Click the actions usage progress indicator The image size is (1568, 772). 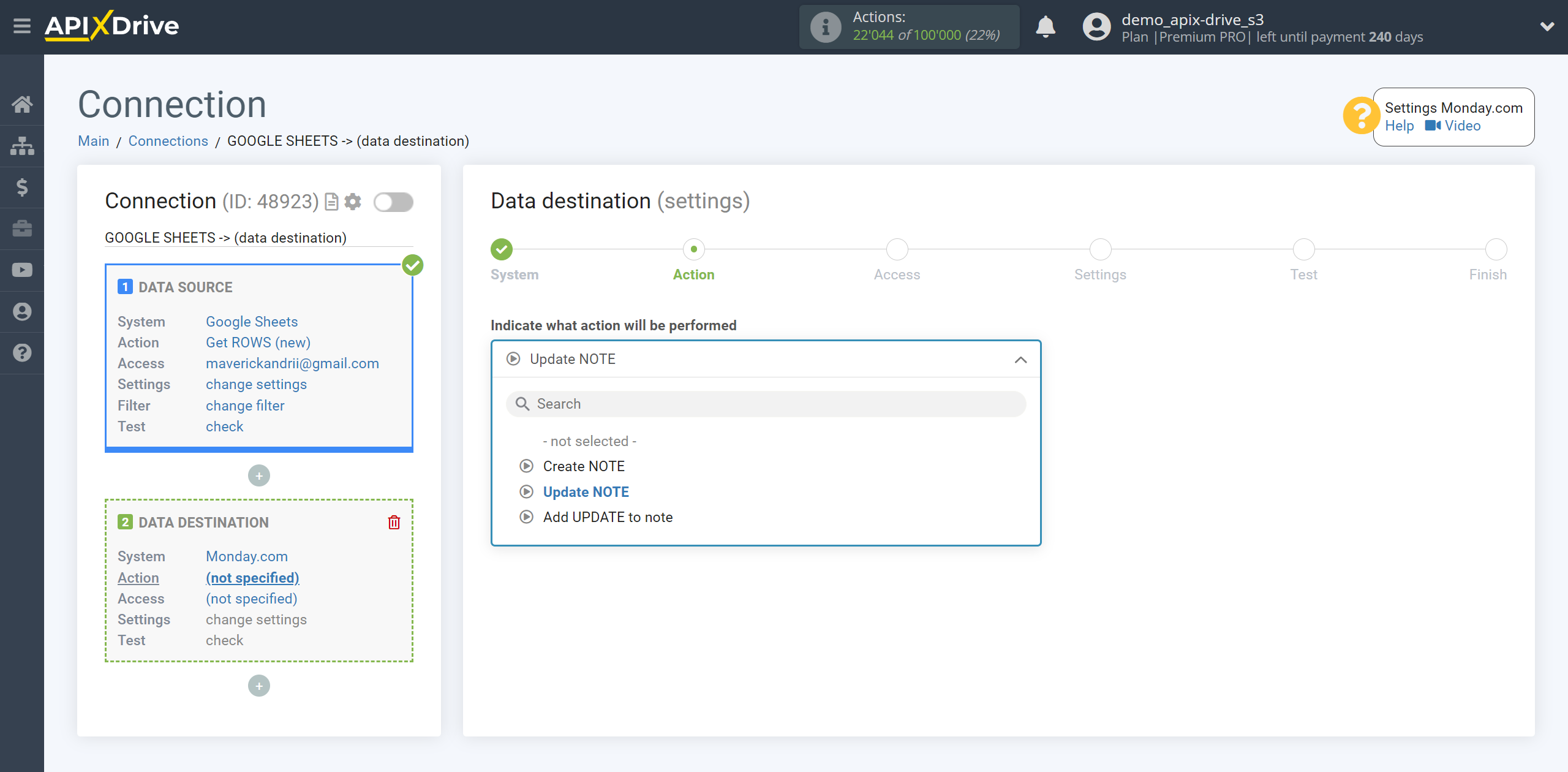tap(911, 27)
